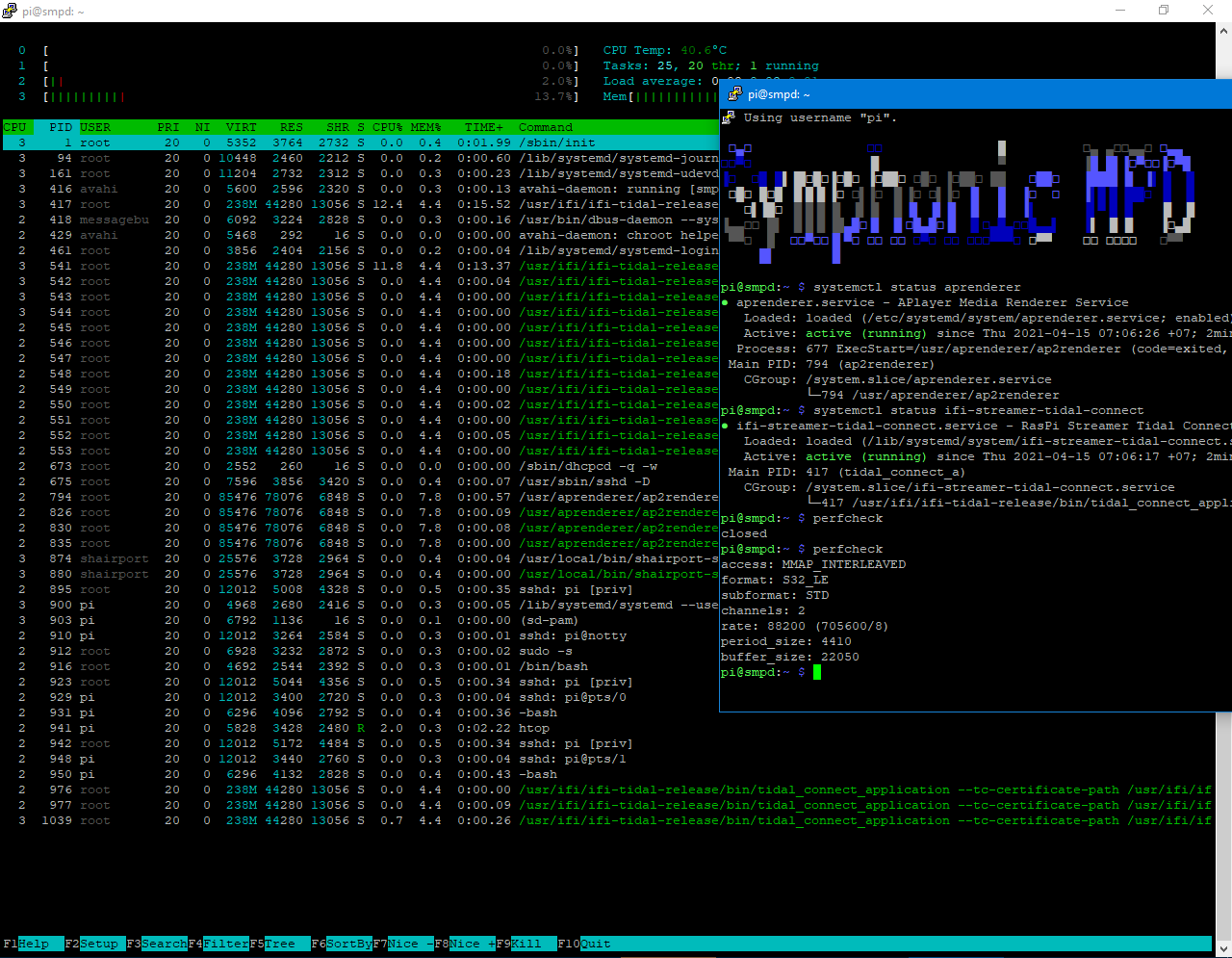Select the /usr/sbin/sshd -D row
Screen dimensions: 1232x958
click(x=361, y=481)
